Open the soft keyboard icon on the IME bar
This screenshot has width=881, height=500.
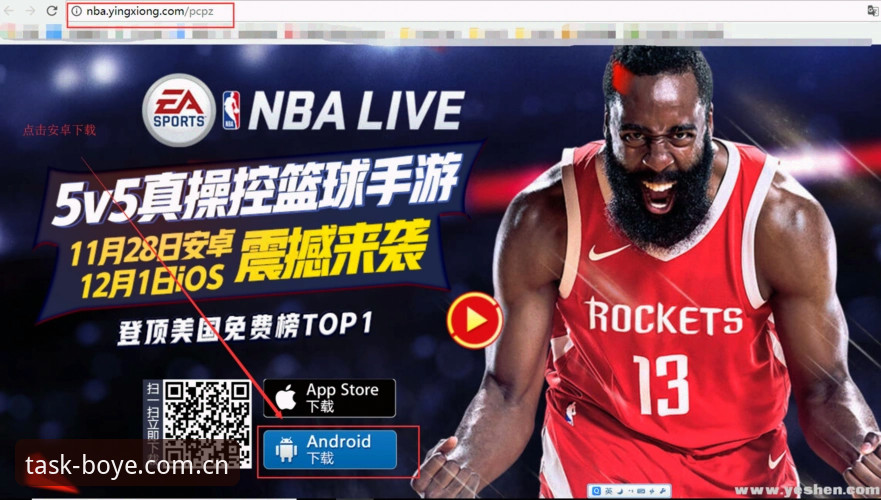(641, 491)
